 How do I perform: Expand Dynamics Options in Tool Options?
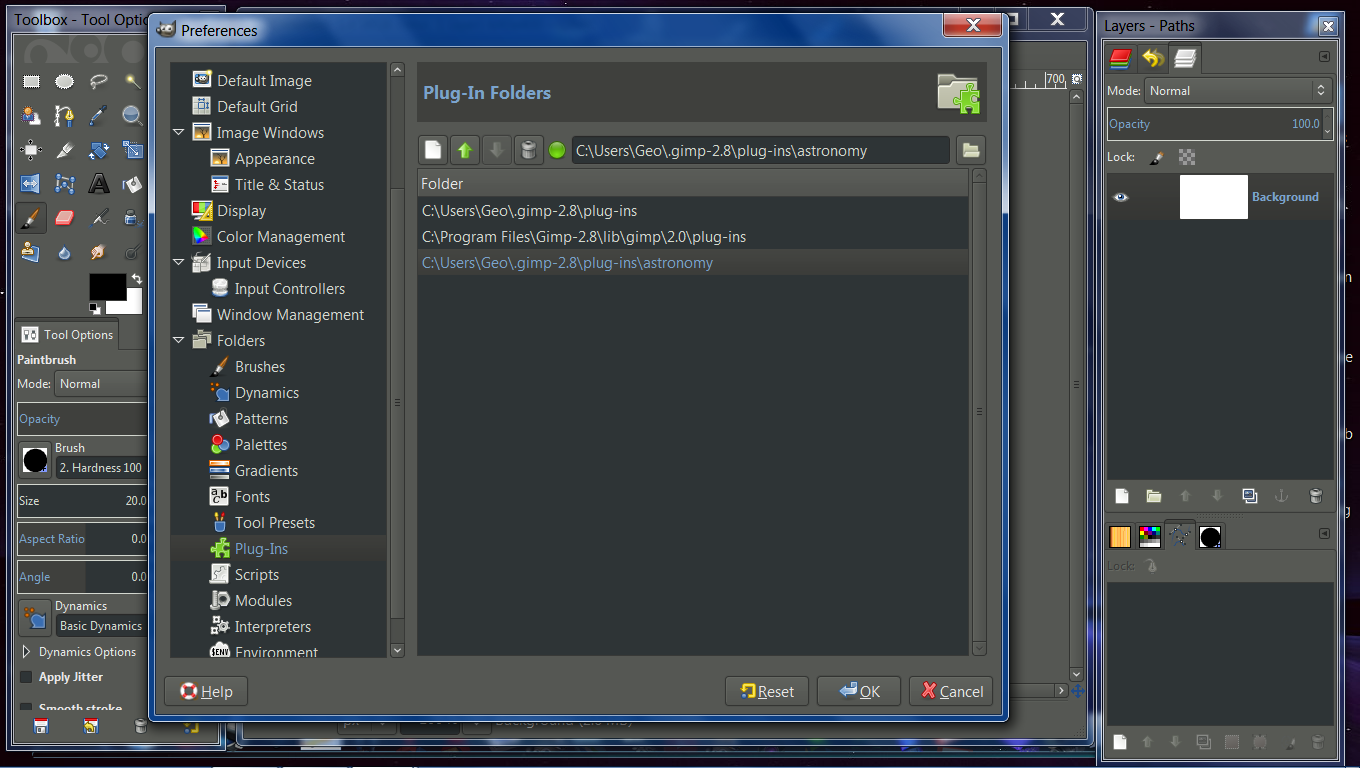point(26,651)
